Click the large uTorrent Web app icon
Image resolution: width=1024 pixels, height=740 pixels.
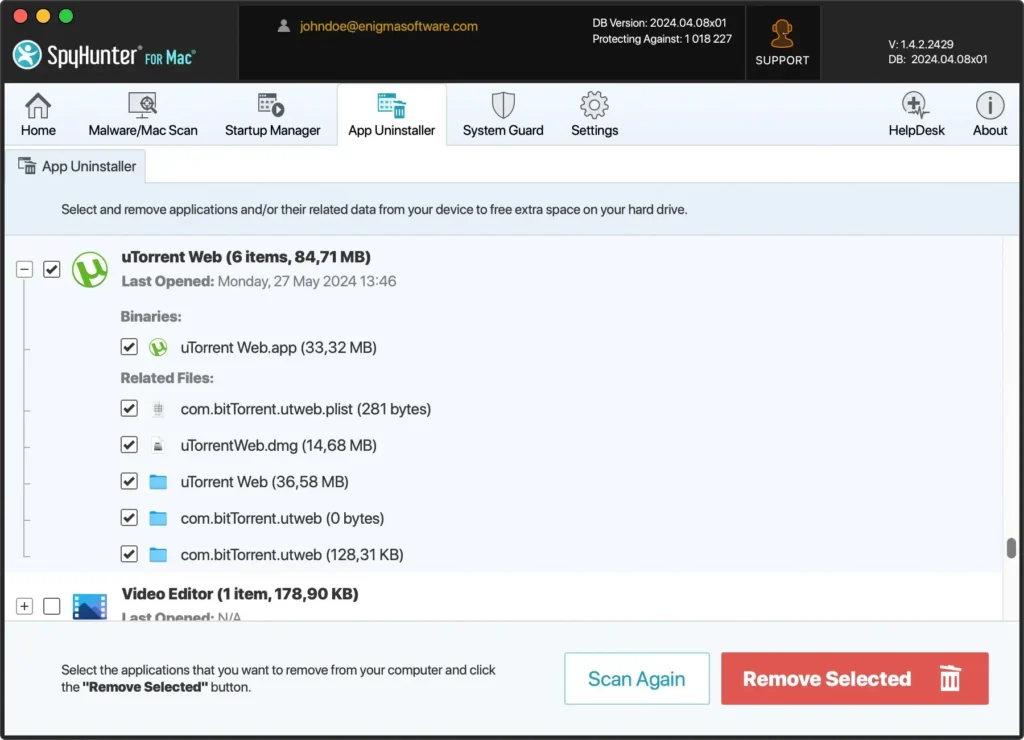click(x=89, y=269)
